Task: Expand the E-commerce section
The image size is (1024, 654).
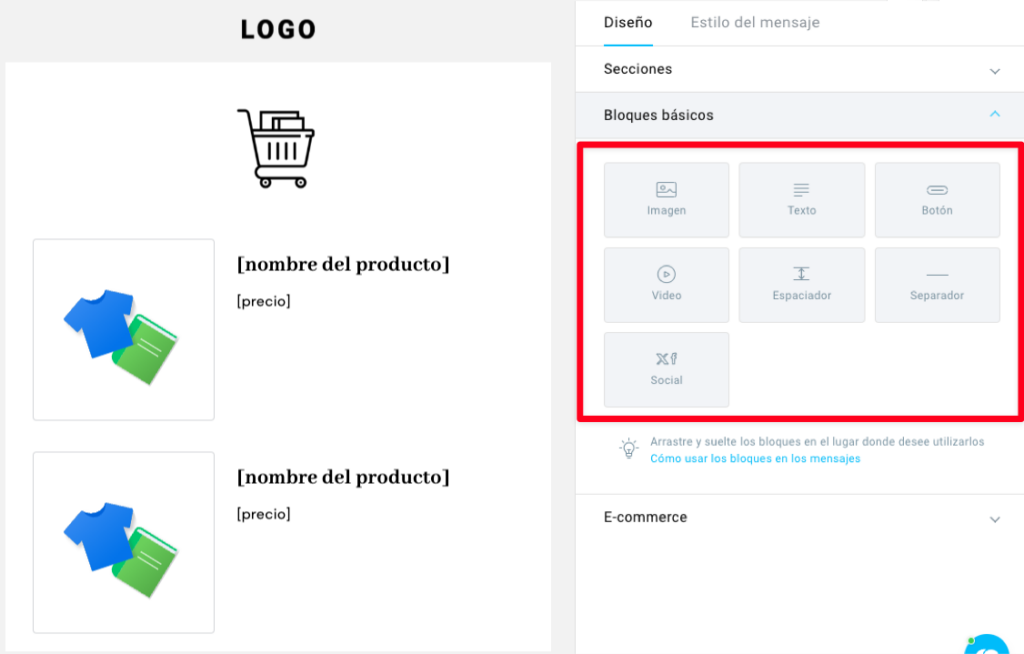Action: 800,517
